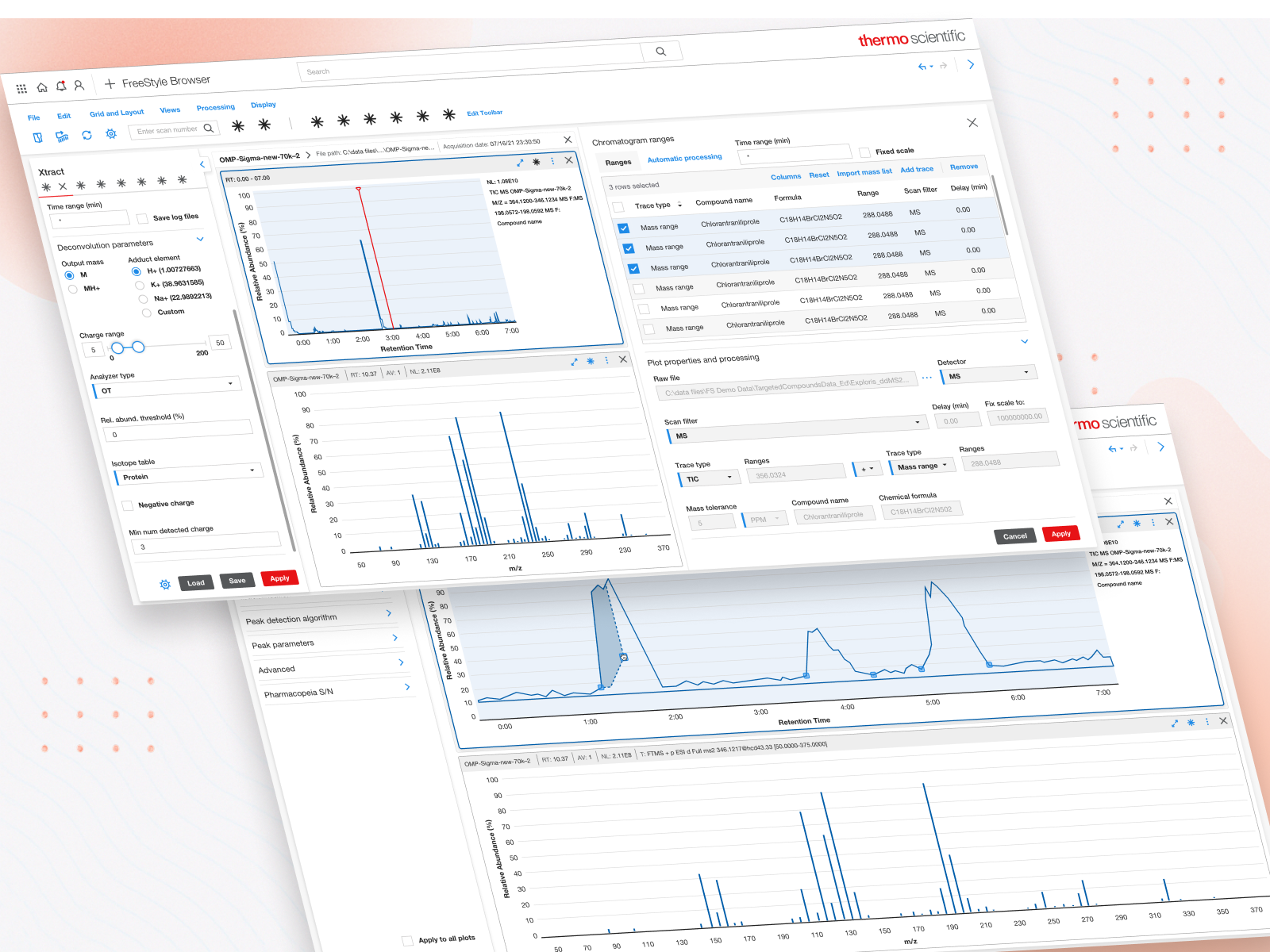Screen dimensions: 1270x952
Task: Click Apply in Xtract panel
Action: tap(279, 578)
